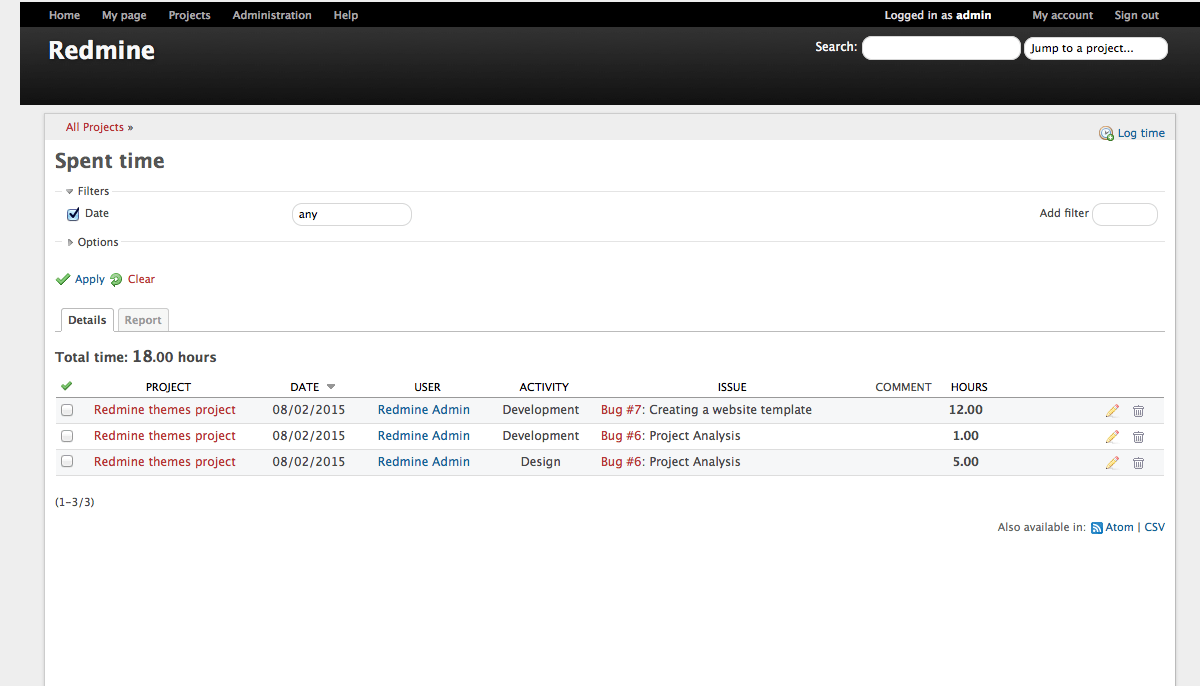Expand the Options section
This screenshot has width=1200, height=686.
tap(97, 242)
